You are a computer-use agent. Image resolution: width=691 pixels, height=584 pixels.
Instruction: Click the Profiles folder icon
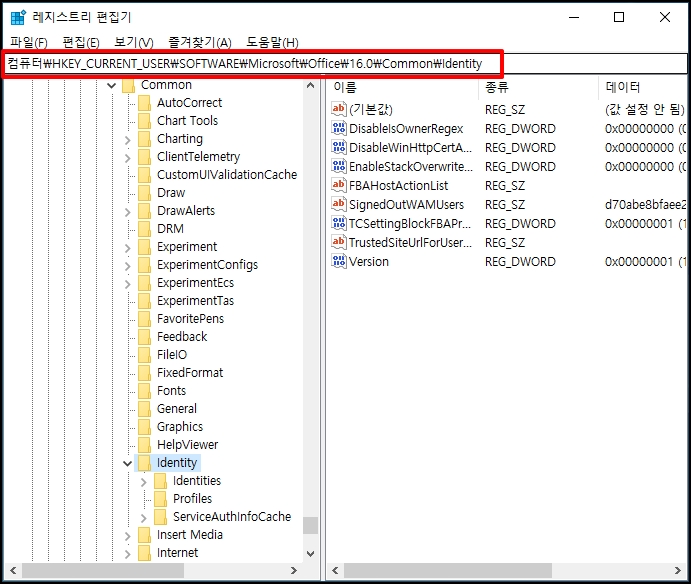click(160, 499)
